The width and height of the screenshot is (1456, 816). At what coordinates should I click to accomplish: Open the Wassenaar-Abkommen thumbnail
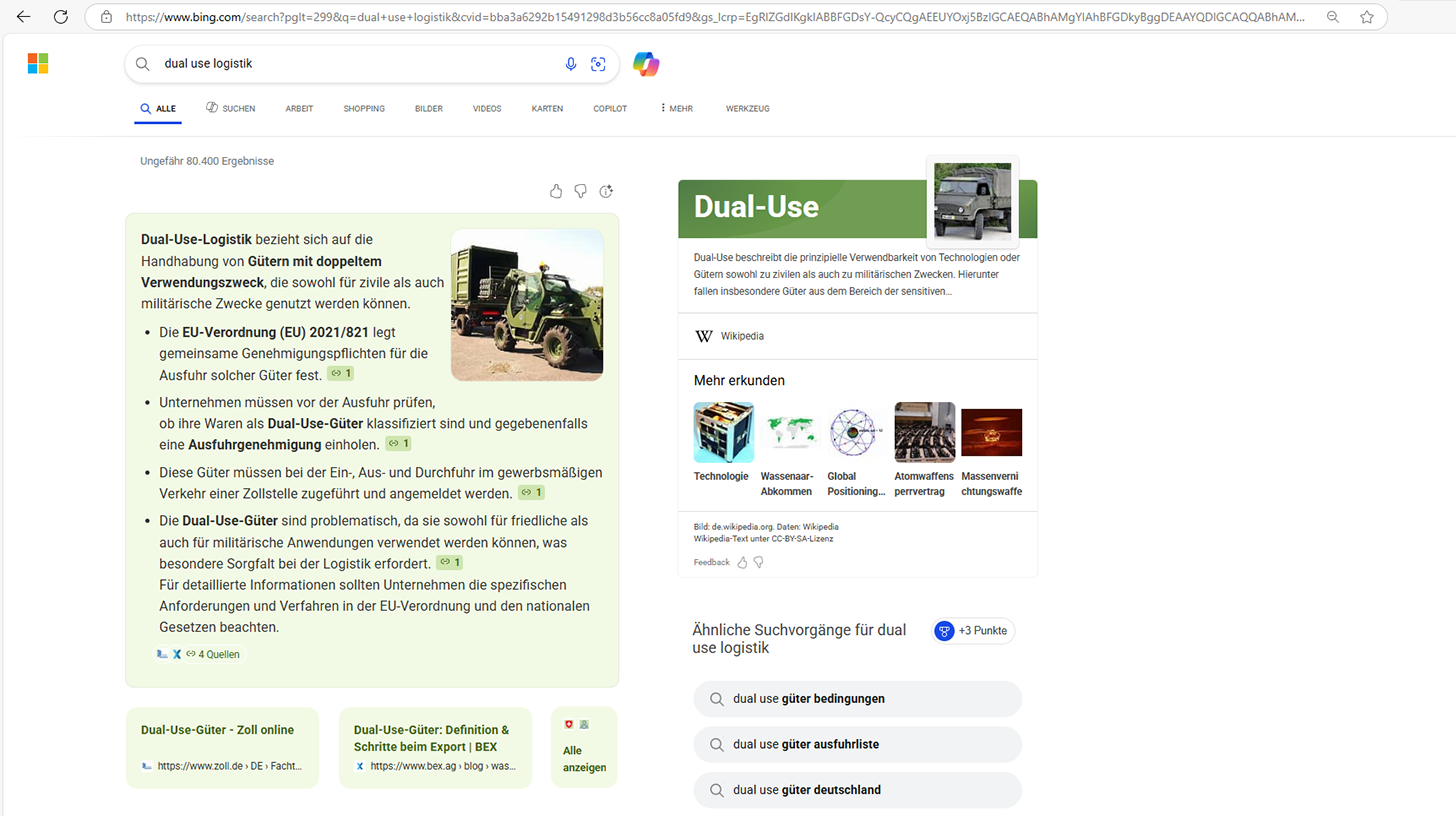790,432
